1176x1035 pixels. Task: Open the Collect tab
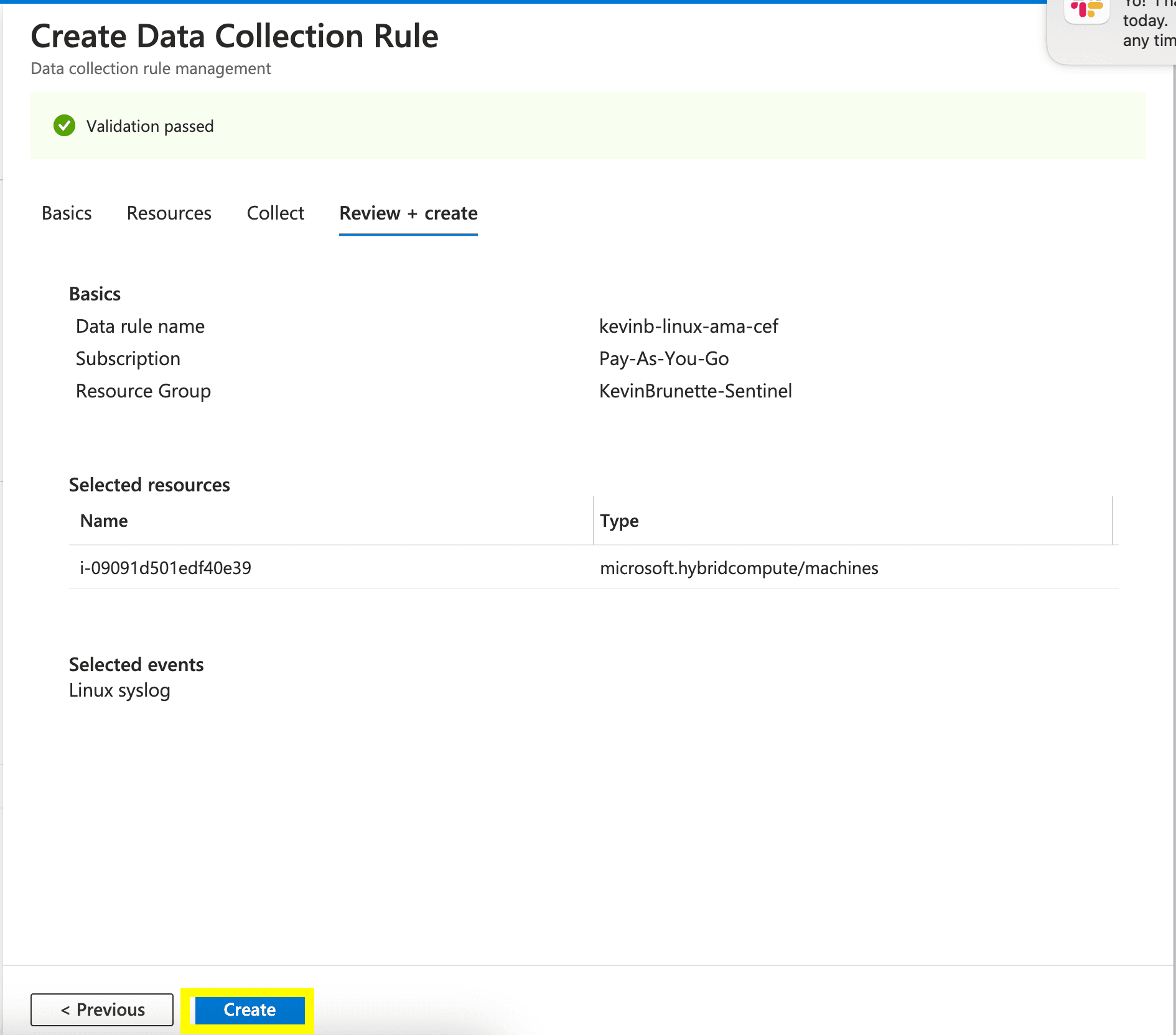pyautogui.click(x=275, y=213)
